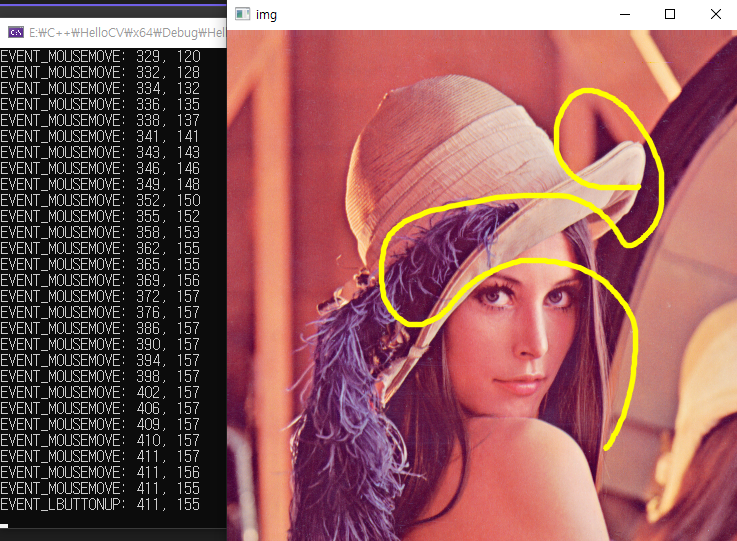Click console line EVENT_MOUSEMOVE: 334, 132

point(100,88)
